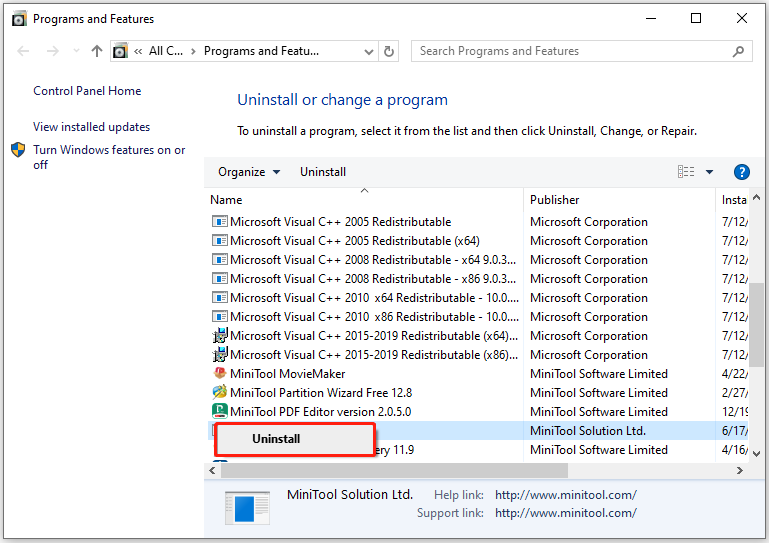The width and height of the screenshot is (769, 543).
Task: Click install date 2/27 of Partition Wizard
Action: pyautogui.click(x=734, y=393)
